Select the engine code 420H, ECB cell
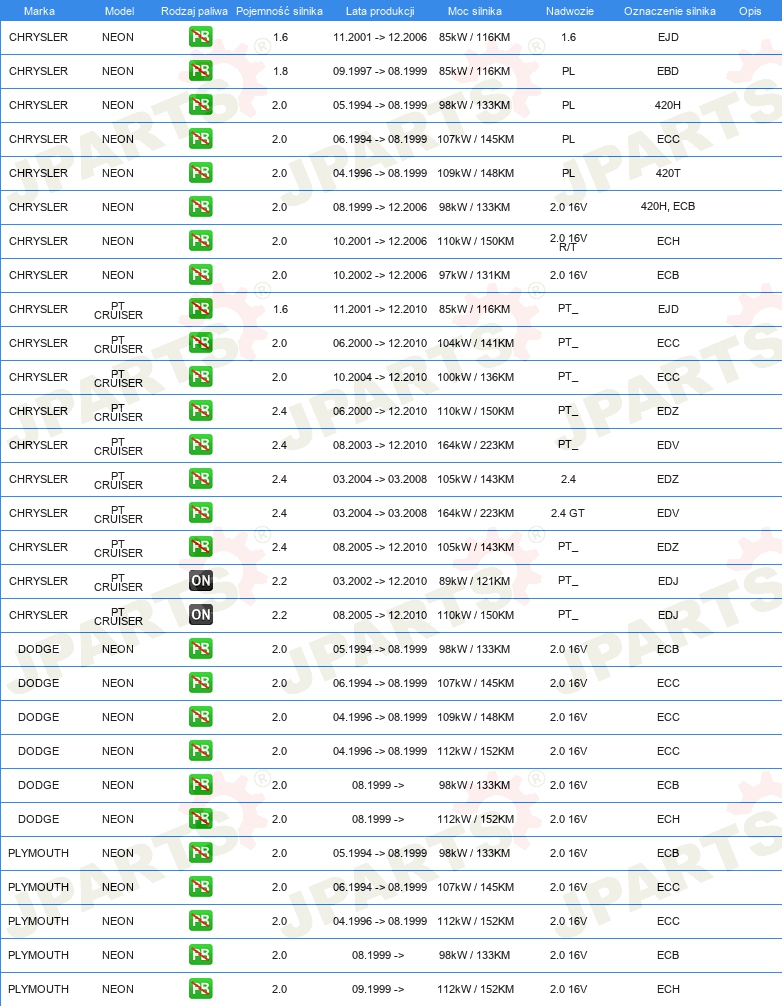Viewport: 782px width, 1006px height. click(x=668, y=206)
